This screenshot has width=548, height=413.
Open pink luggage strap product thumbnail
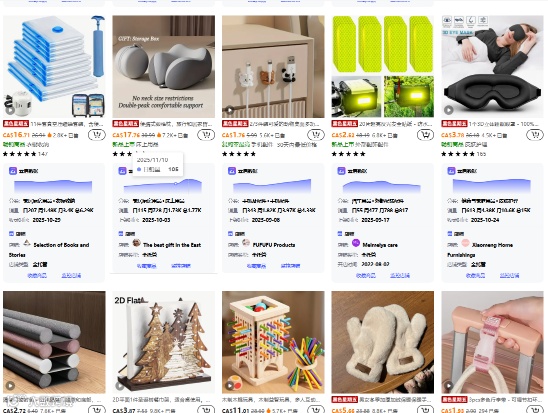[492, 342]
